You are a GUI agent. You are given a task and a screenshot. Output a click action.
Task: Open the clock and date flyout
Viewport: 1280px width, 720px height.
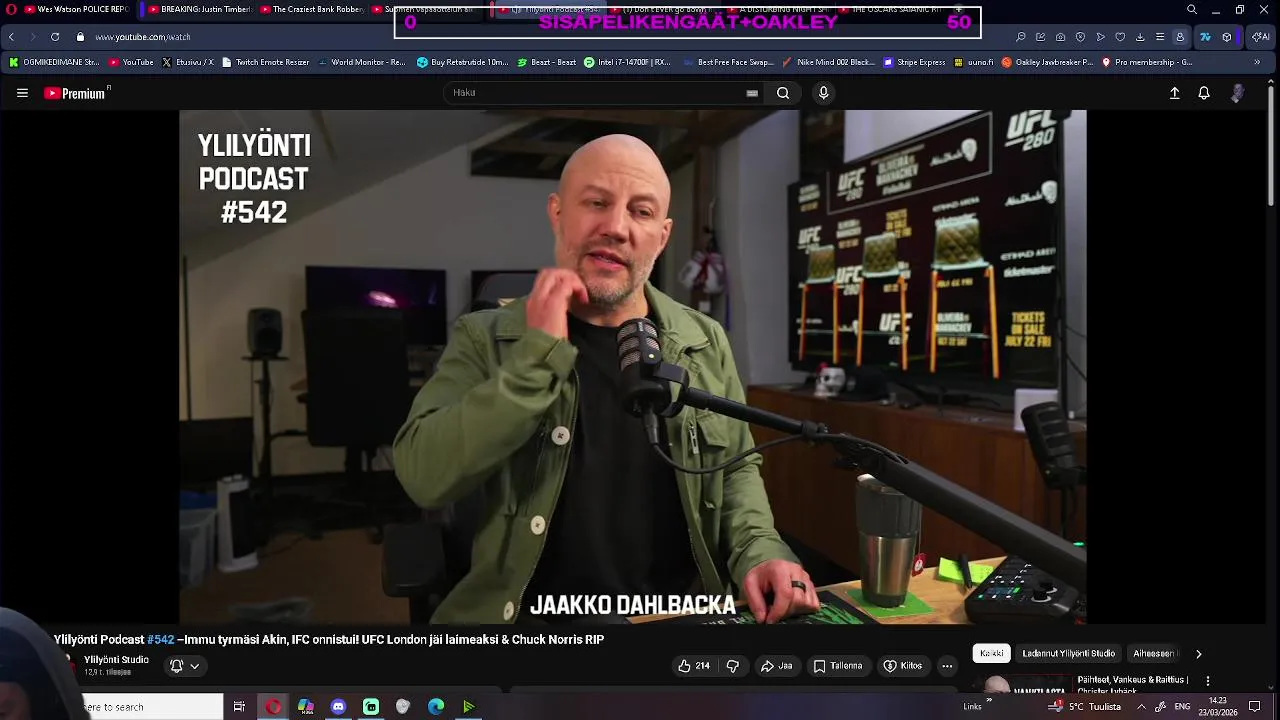(x=1217, y=707)
